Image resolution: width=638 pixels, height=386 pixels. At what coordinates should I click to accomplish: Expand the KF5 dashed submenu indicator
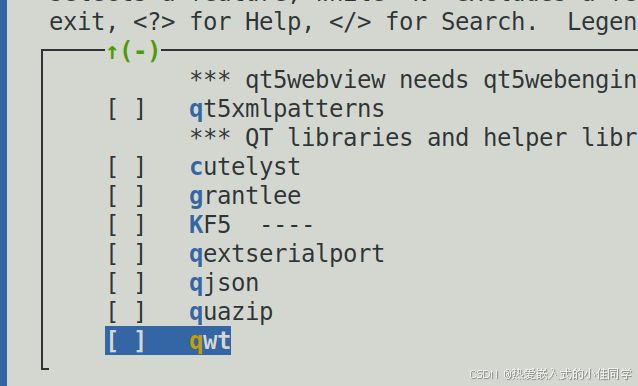pos(287,225)
